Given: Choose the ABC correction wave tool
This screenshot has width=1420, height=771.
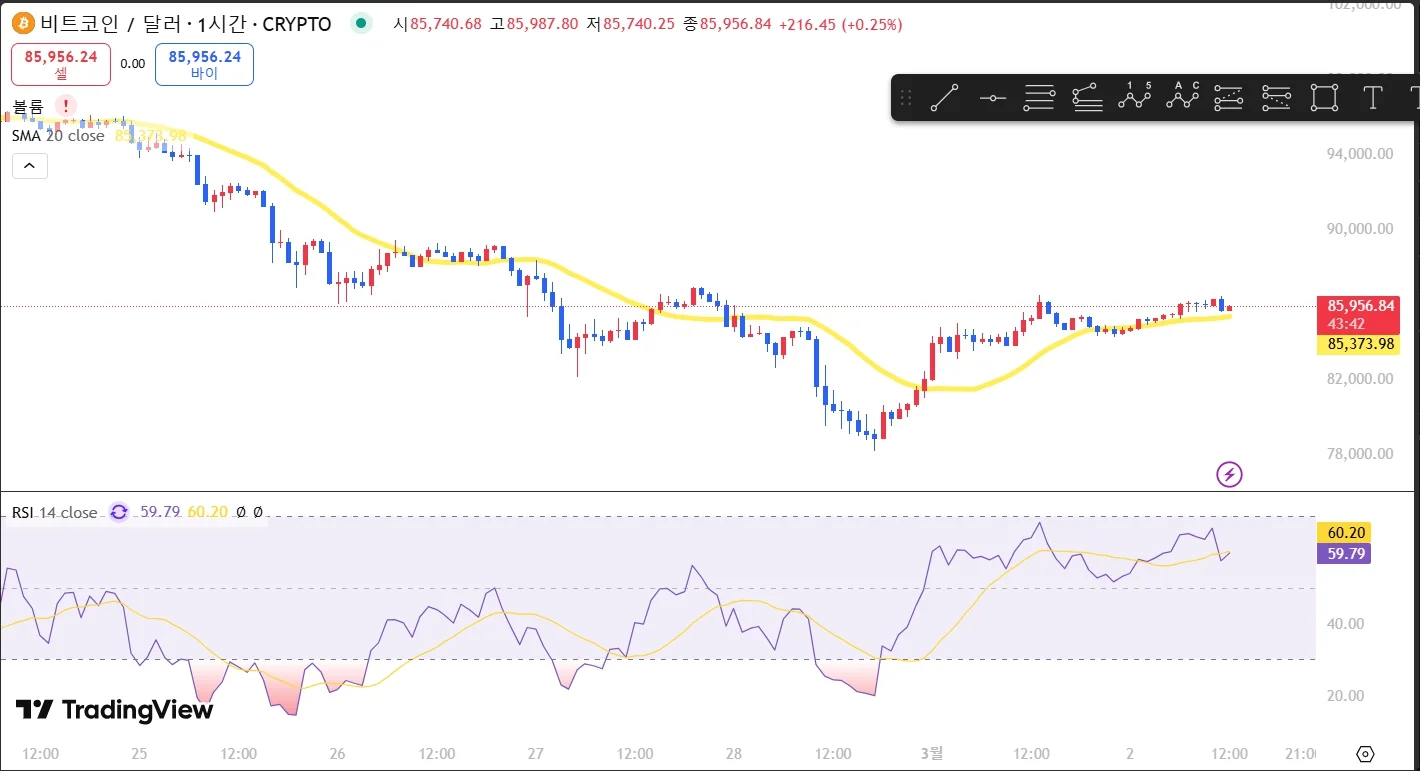Looking at the screenshot, I should 1182,97.
